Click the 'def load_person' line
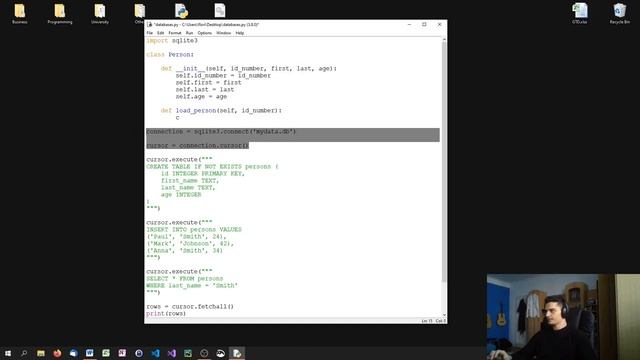The image size is (640, 360). [x=221, y=111]
